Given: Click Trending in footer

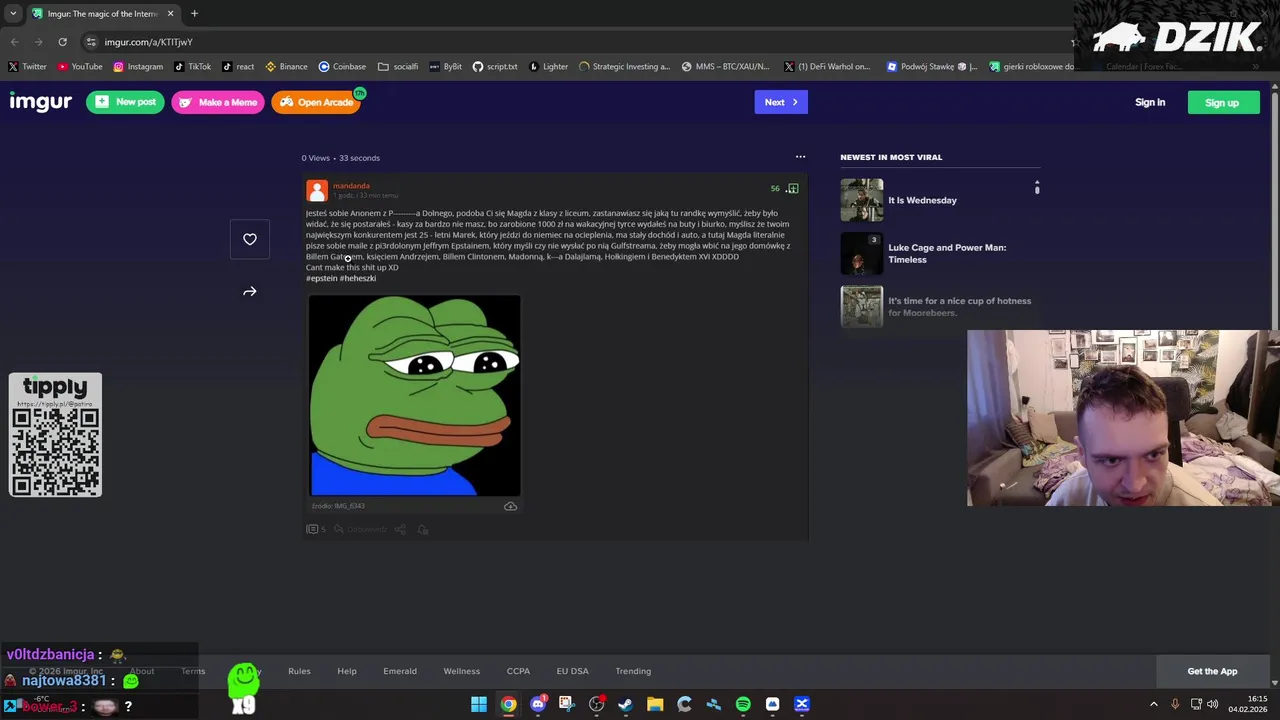Looking at the screenshot, I should pos(633,671).
